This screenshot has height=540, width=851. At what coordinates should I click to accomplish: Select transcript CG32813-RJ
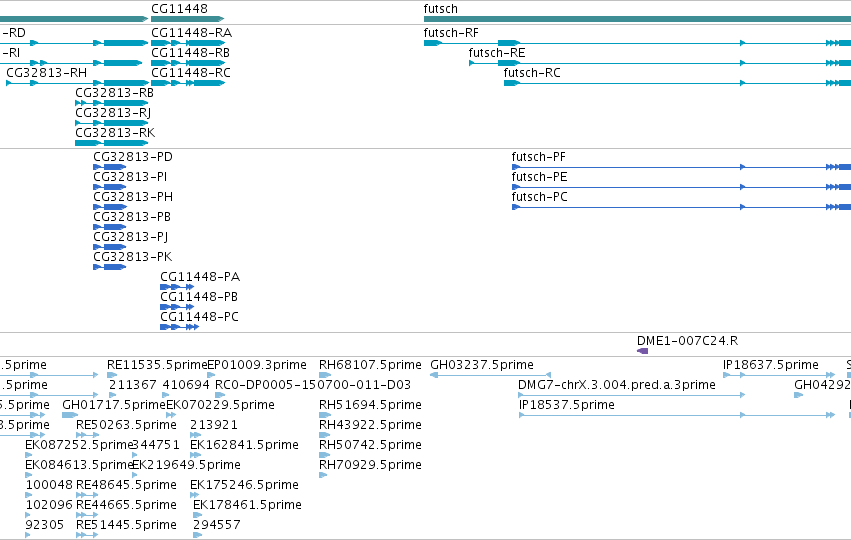[113, 113]
